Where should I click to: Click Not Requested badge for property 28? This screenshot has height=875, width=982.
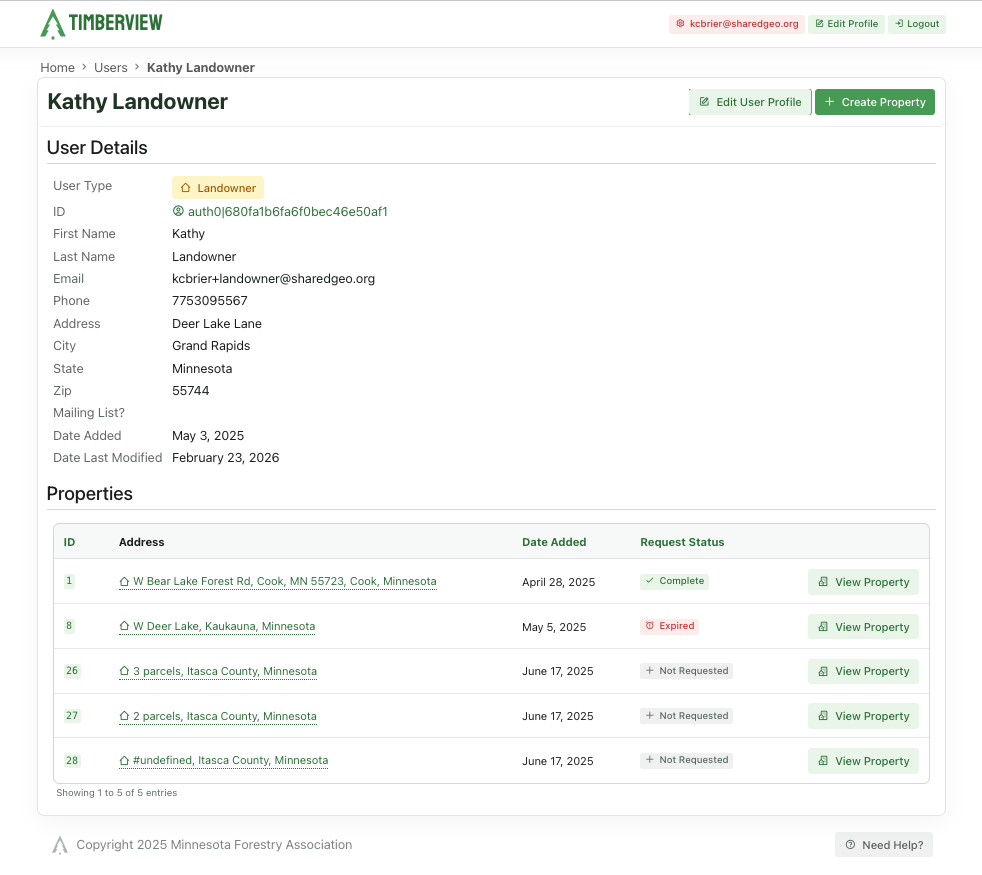(x=686, y=760)
